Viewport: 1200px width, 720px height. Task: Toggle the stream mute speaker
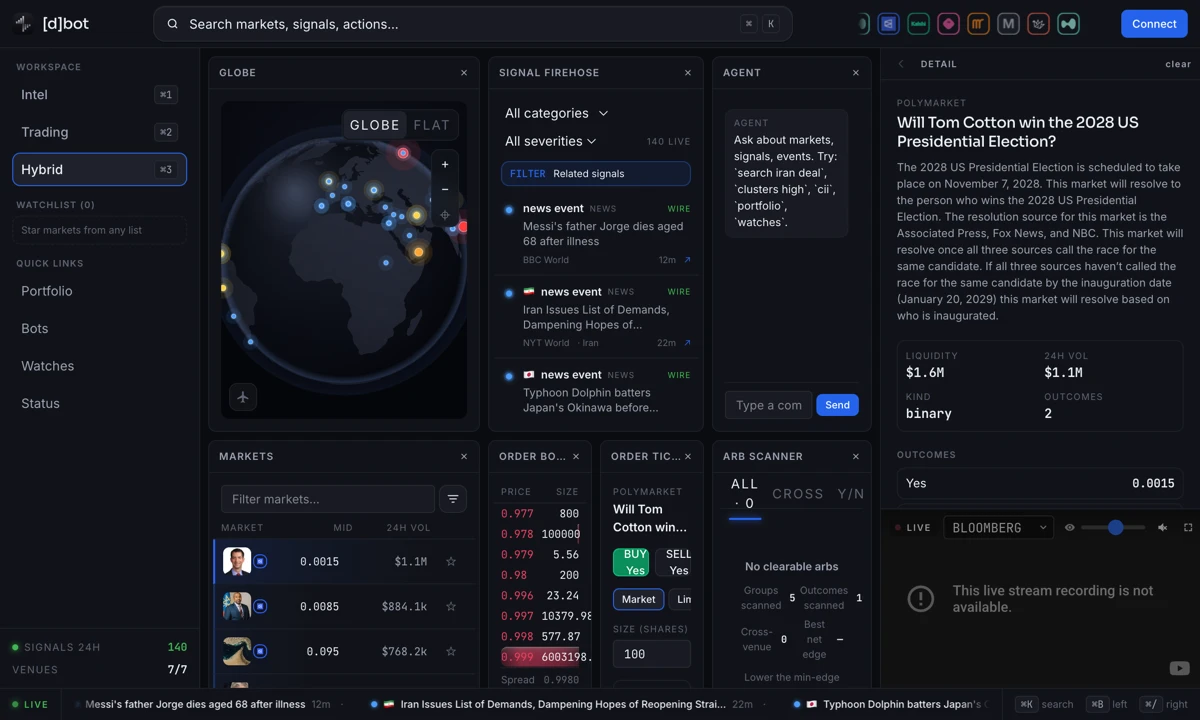click(x=1162, y=527)
